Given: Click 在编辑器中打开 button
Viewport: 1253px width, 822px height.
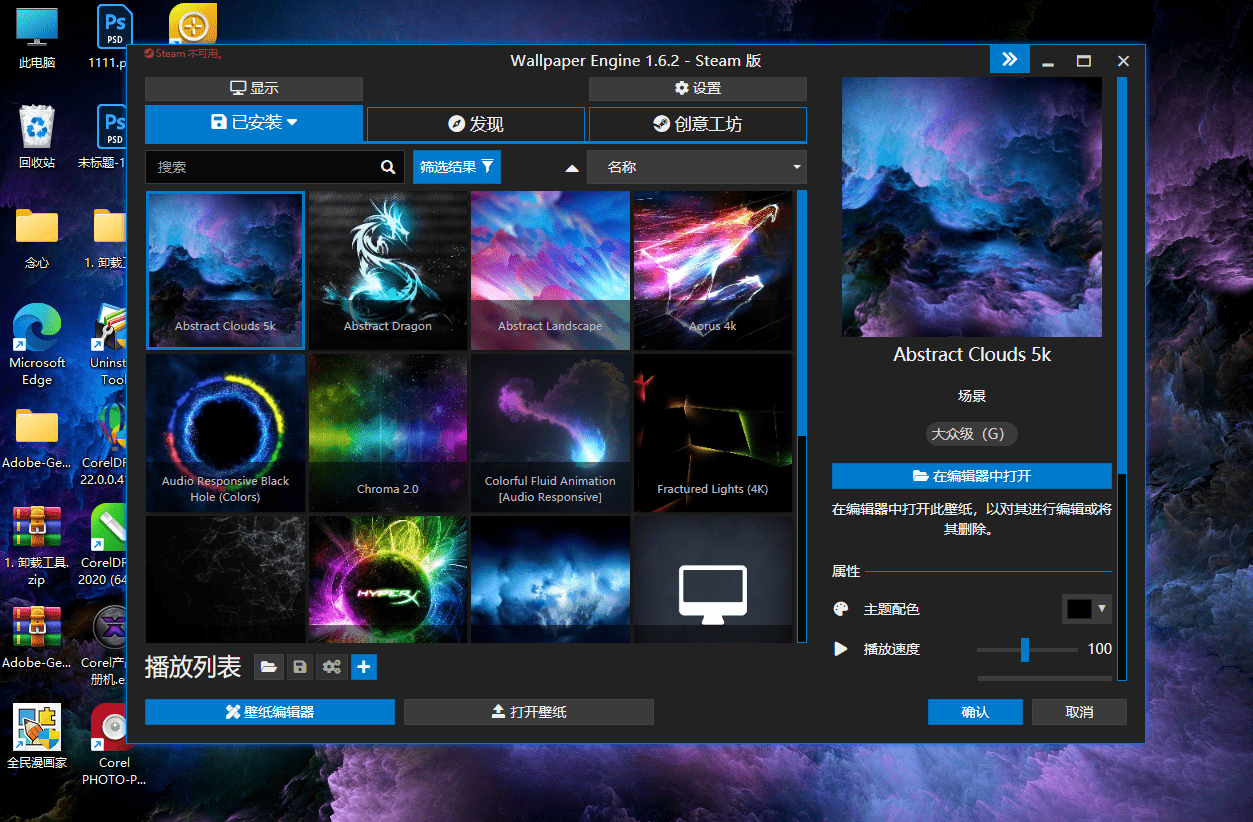Looking at the screenshot, I should pos(972,476).
